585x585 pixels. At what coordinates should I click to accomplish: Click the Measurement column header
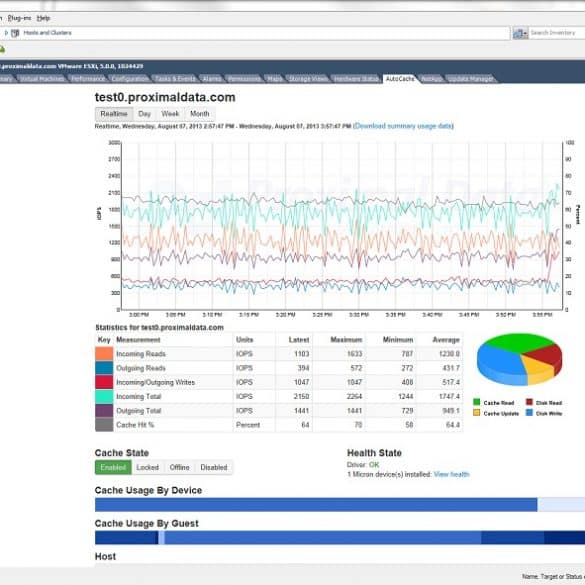click(138, 340)
